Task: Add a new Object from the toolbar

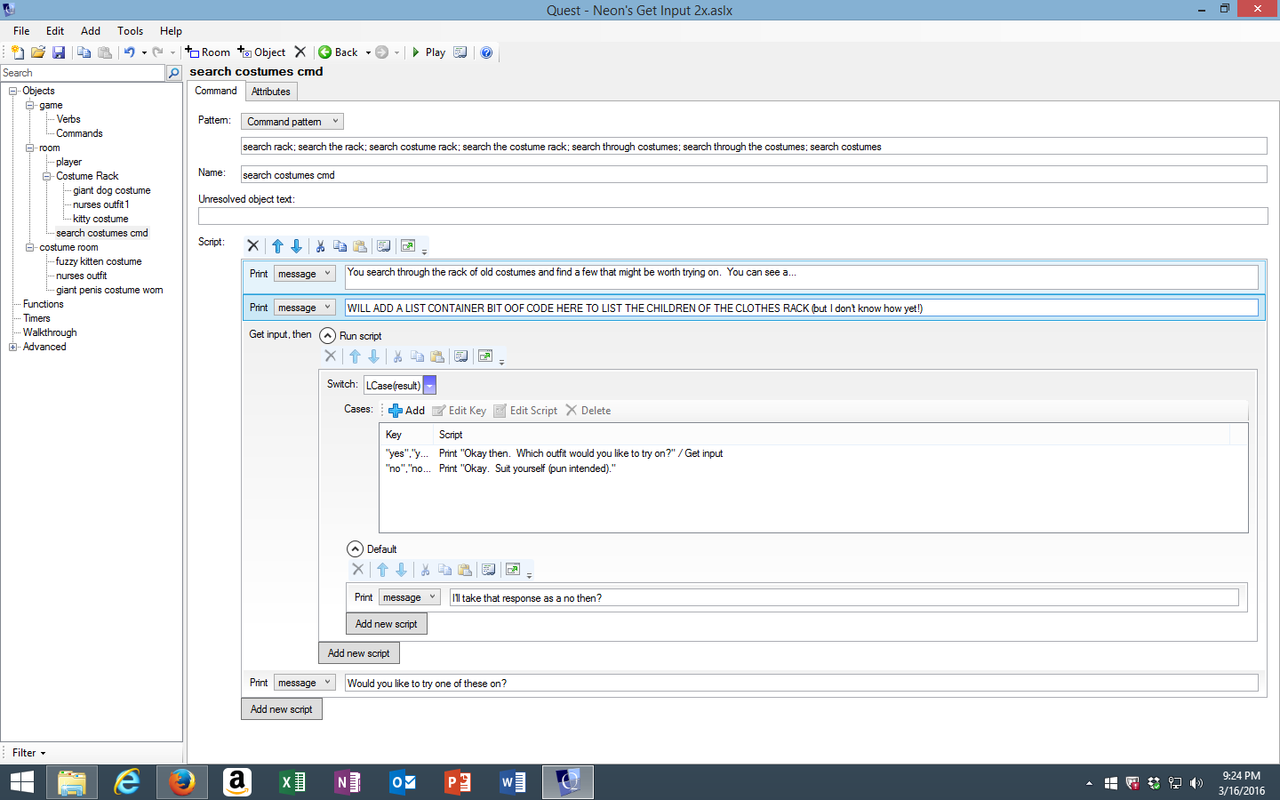Action: 262,52
